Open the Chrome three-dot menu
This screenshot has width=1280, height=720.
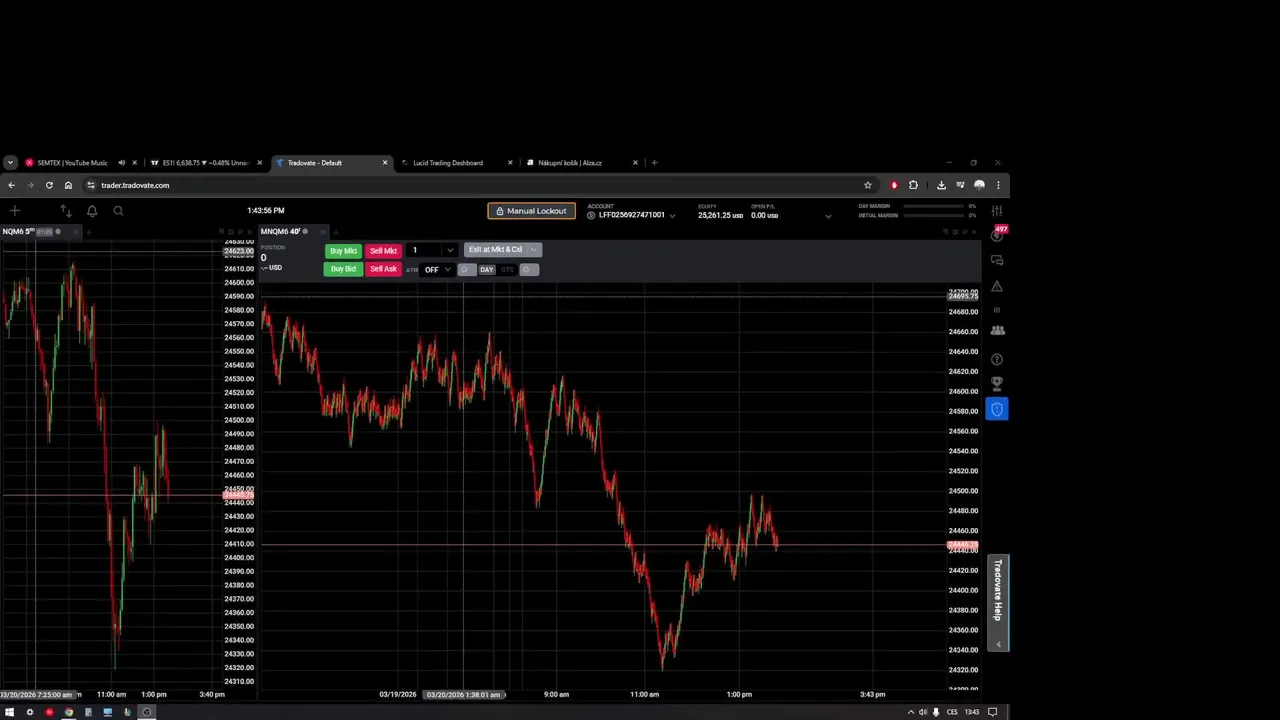tap(998, 185)
